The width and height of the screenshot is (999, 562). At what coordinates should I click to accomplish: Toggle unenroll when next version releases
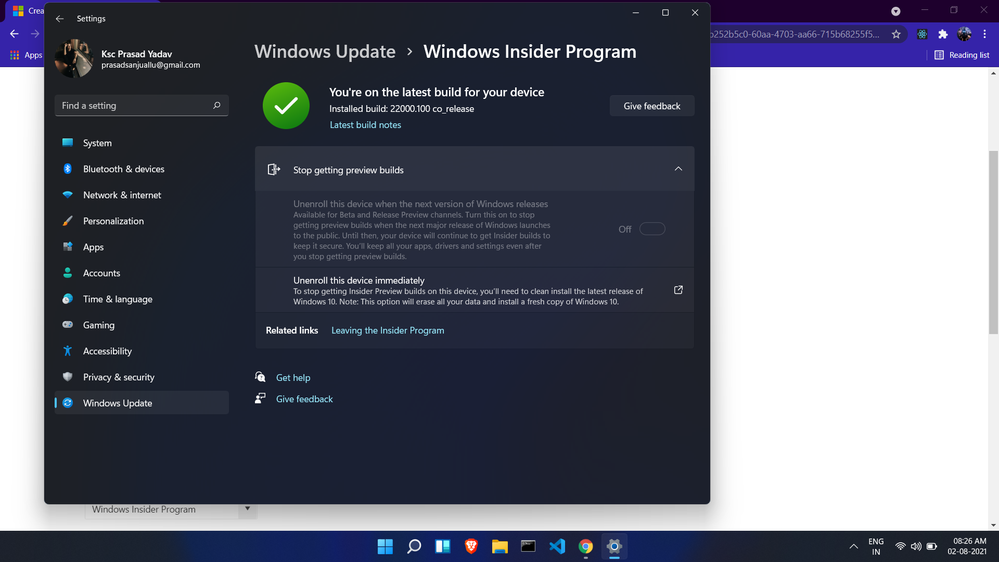click(652, 229)
